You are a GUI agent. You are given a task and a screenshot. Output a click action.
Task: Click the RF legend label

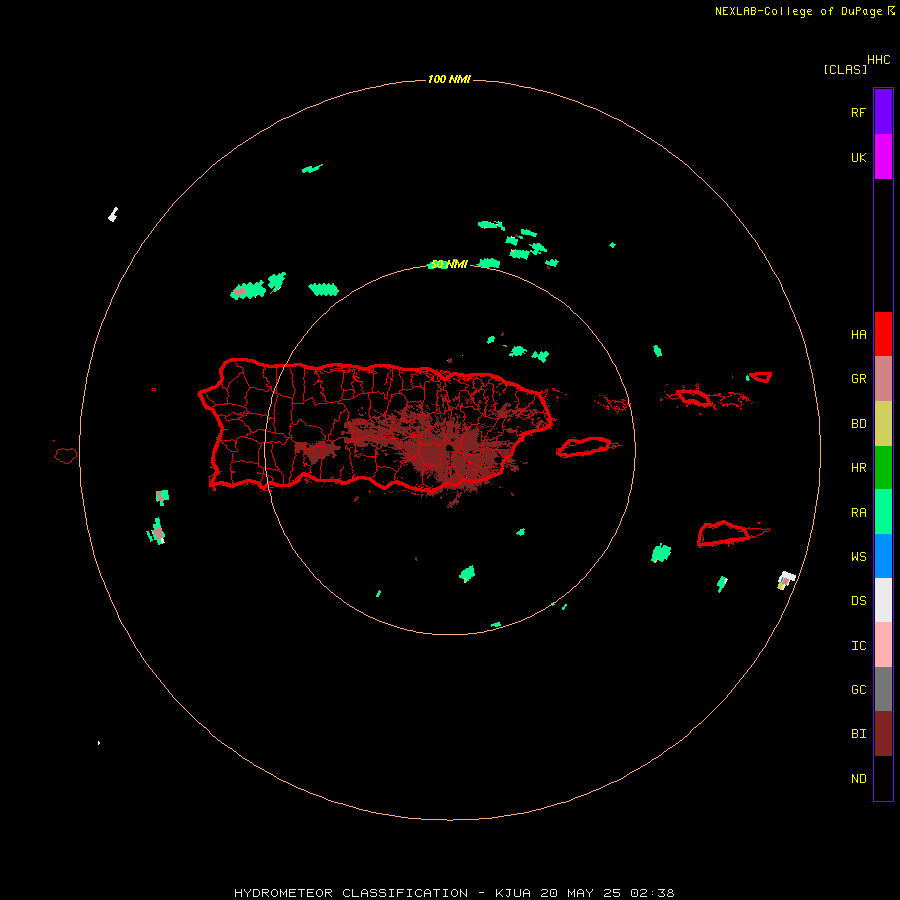click(858, 112)
